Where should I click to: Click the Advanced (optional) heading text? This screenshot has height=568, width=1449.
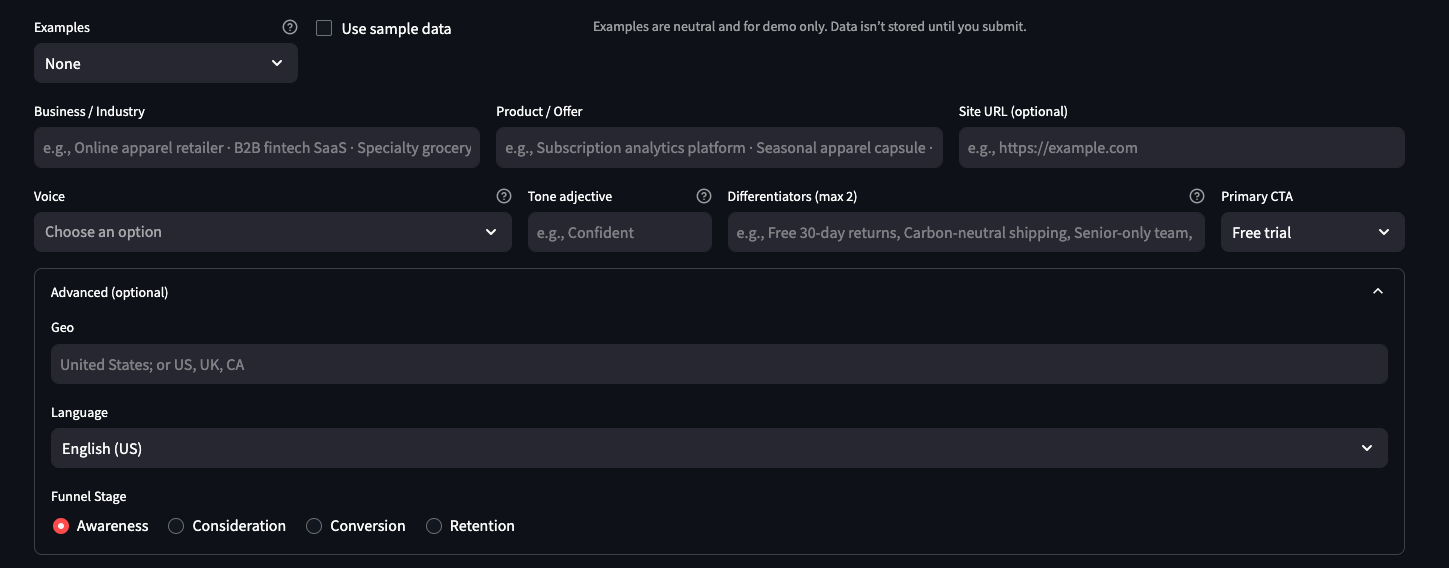[x=110, y=292]
